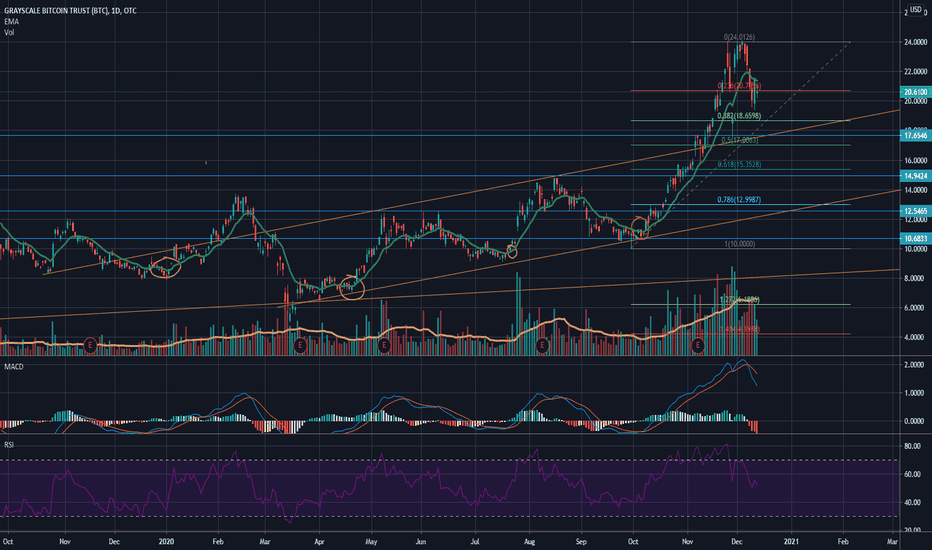The image size is (932, 550).
Task: Click the May label on time axis
Action: (371, 542)
